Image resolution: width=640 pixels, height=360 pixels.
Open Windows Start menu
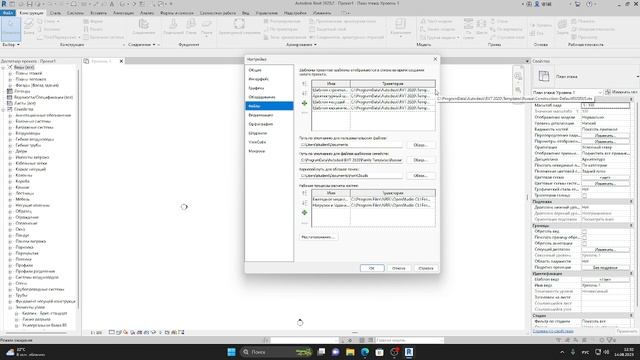[231, 352]
